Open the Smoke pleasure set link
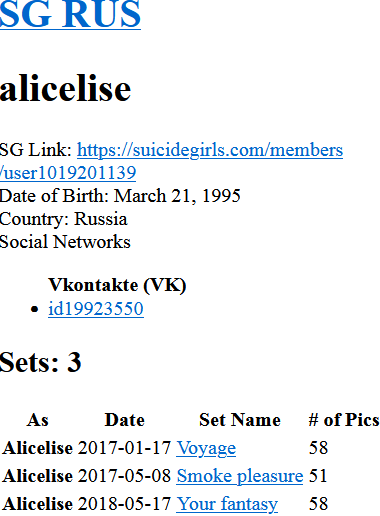The height and width of the screenshot is (516, 380). click(x=240, y=476)
